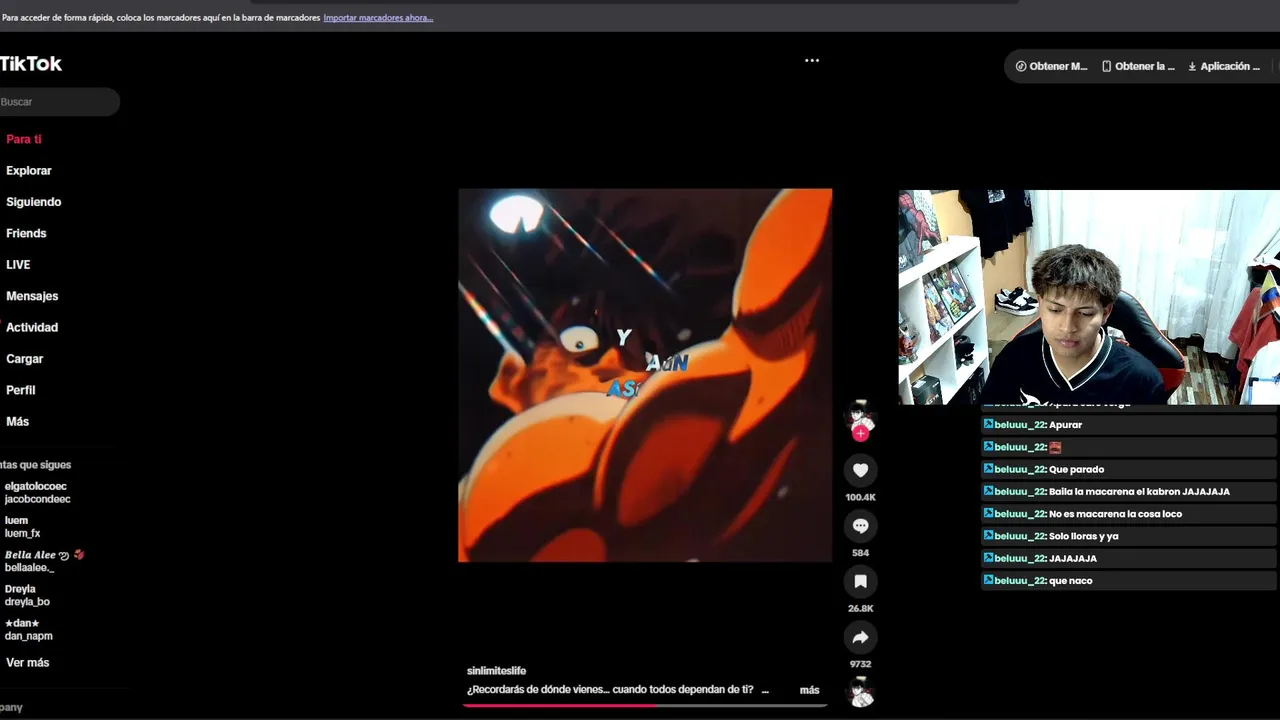Viewport: 1280px width, 720px height.
Task: Click Obtener M... button
Action: tap(1051, 66)
